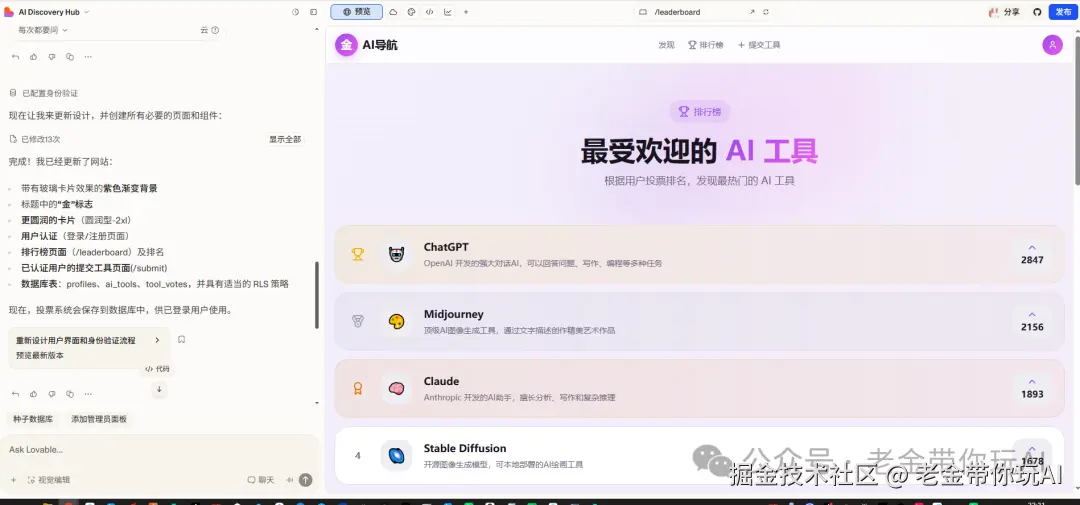Open the ChatGPT leaderboard card title
This screenshot has height=505, width=1080.
[446, 247]
